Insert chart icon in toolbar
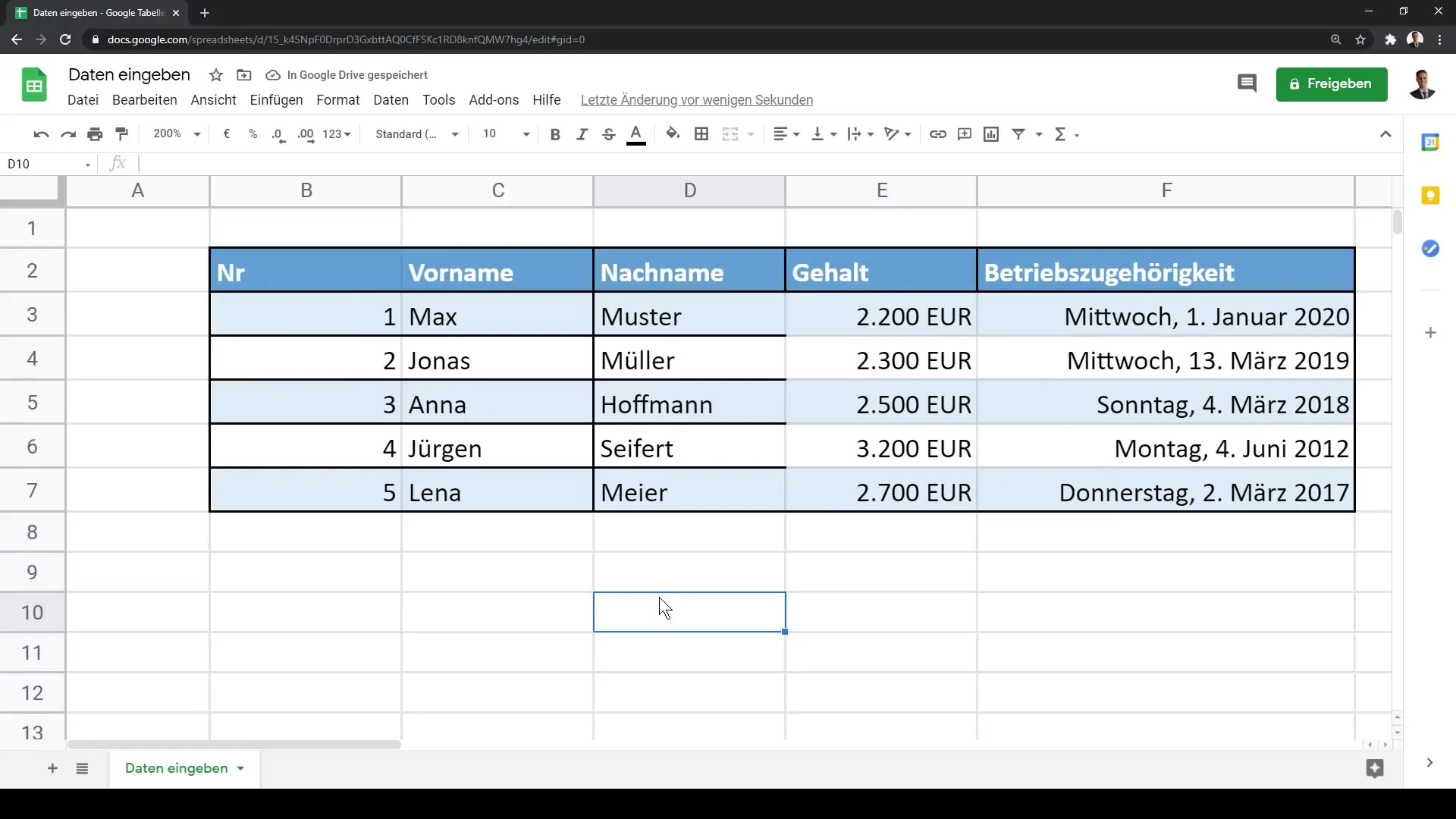The image size is (1456, 819). point(991,134)
